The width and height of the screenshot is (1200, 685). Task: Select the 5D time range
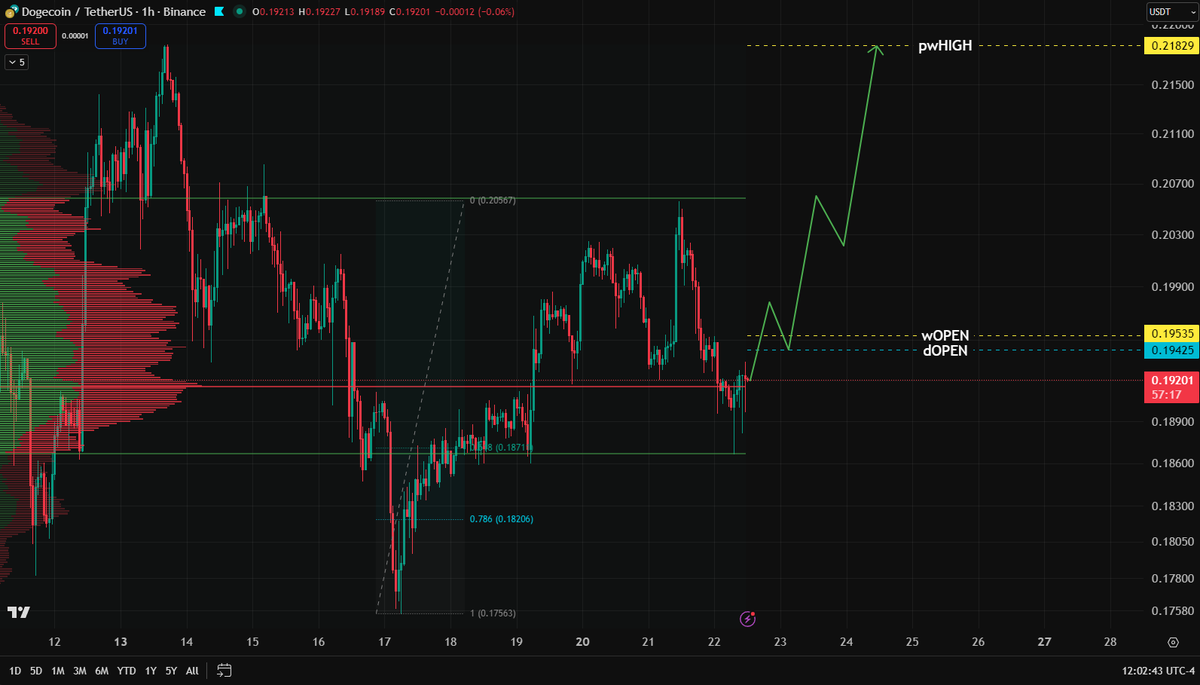(x=35, y=670)
